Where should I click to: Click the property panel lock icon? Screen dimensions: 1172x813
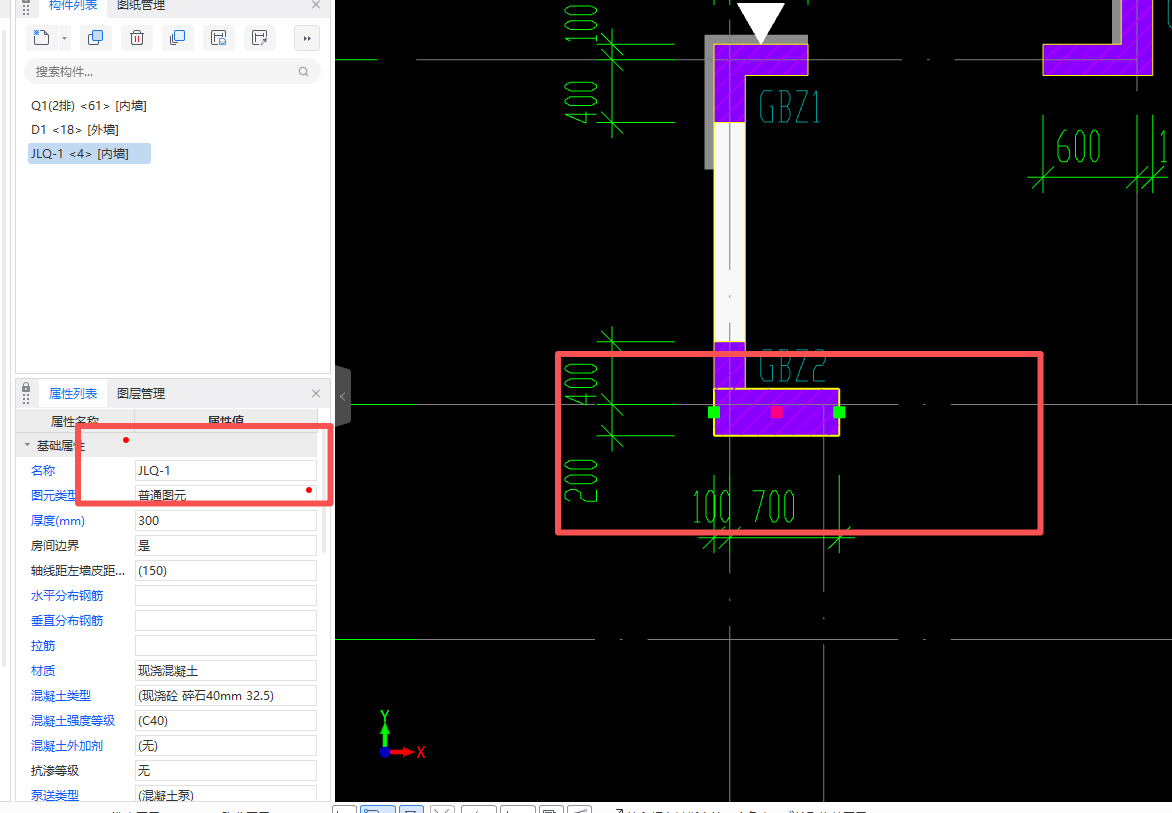coord(26,388)
